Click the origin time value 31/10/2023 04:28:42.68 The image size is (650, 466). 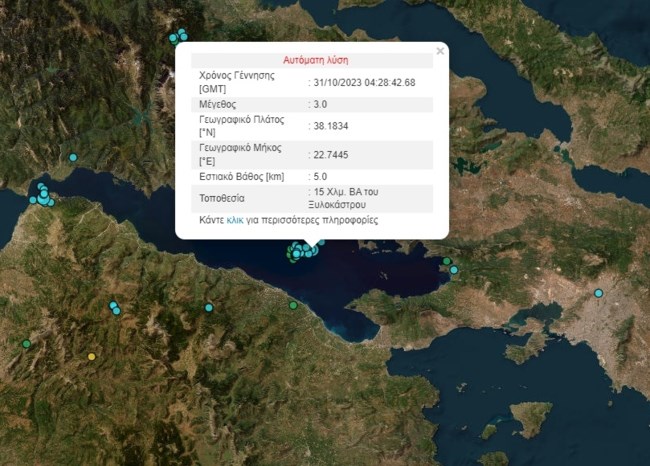point(365,82)
